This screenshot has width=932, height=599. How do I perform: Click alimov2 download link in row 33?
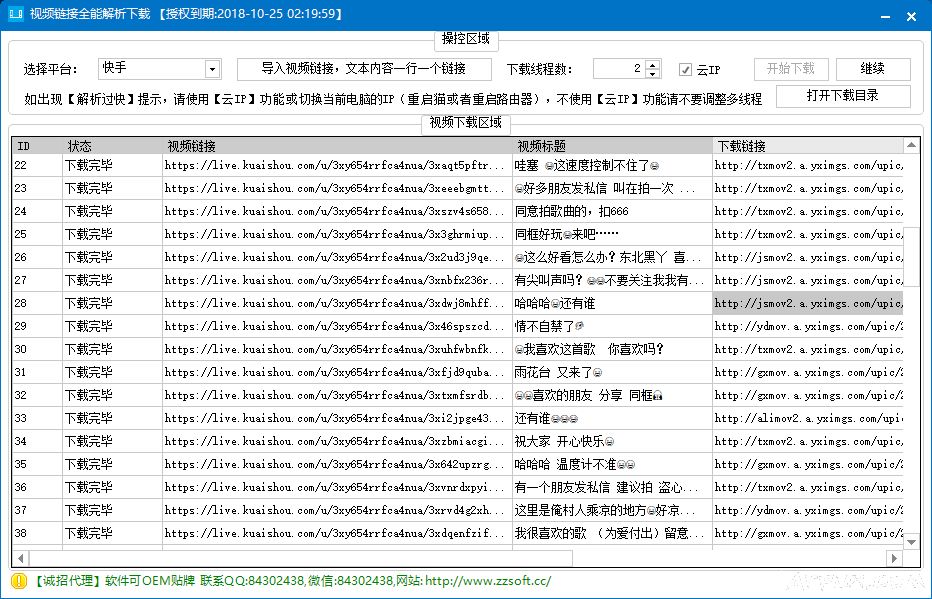[x=808, y=418]
